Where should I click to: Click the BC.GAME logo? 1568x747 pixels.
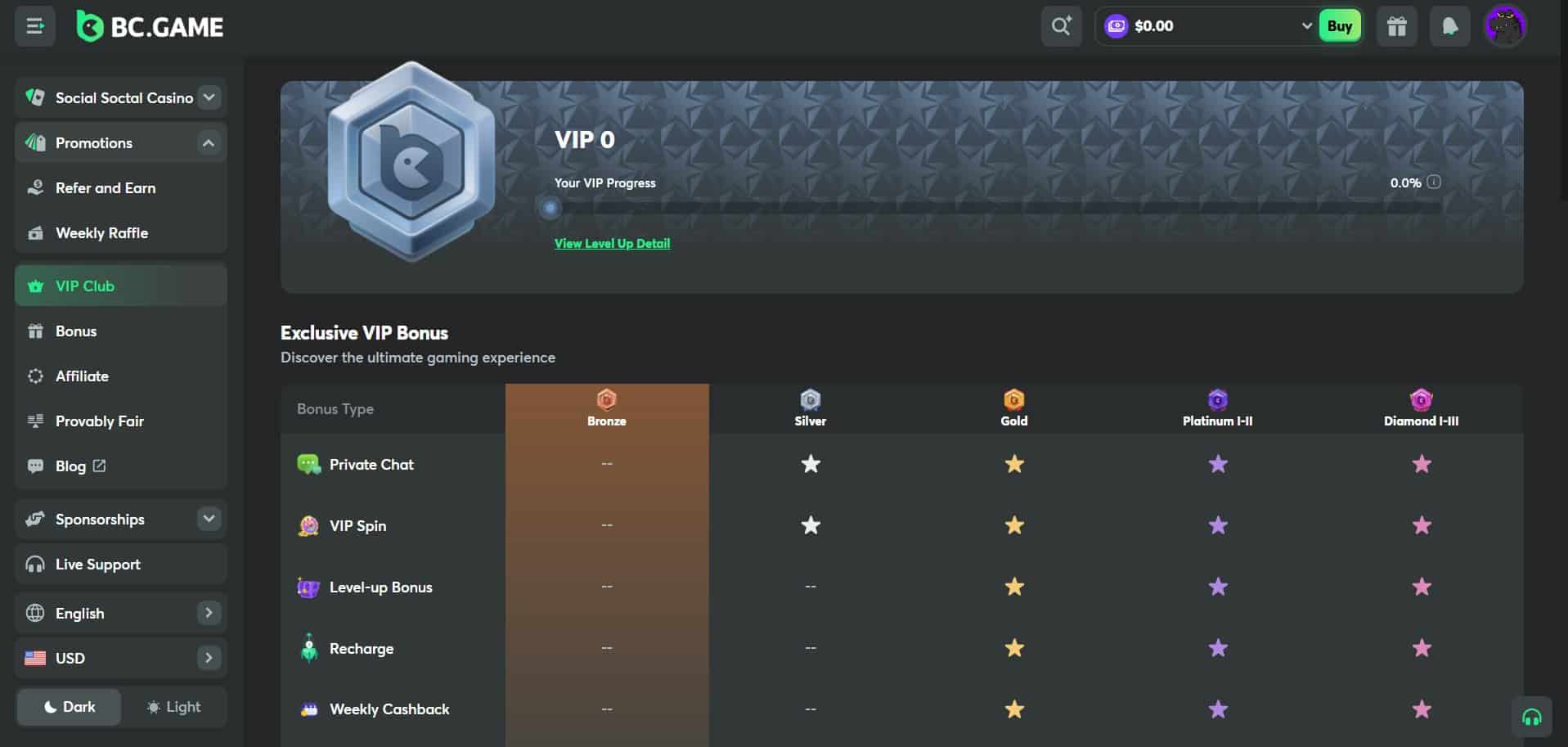[151, 27]
